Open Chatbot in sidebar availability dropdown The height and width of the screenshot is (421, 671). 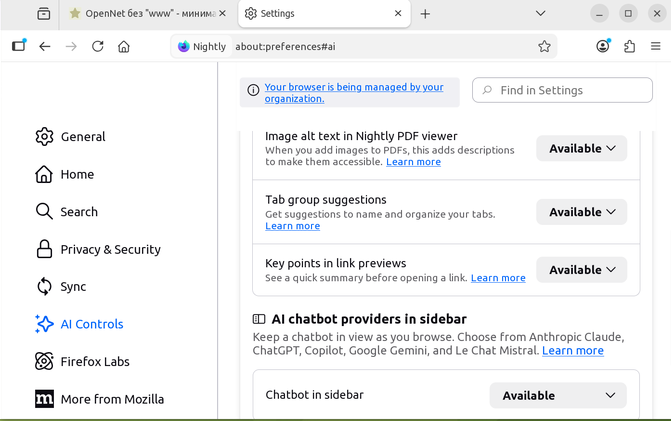point(558,395)
